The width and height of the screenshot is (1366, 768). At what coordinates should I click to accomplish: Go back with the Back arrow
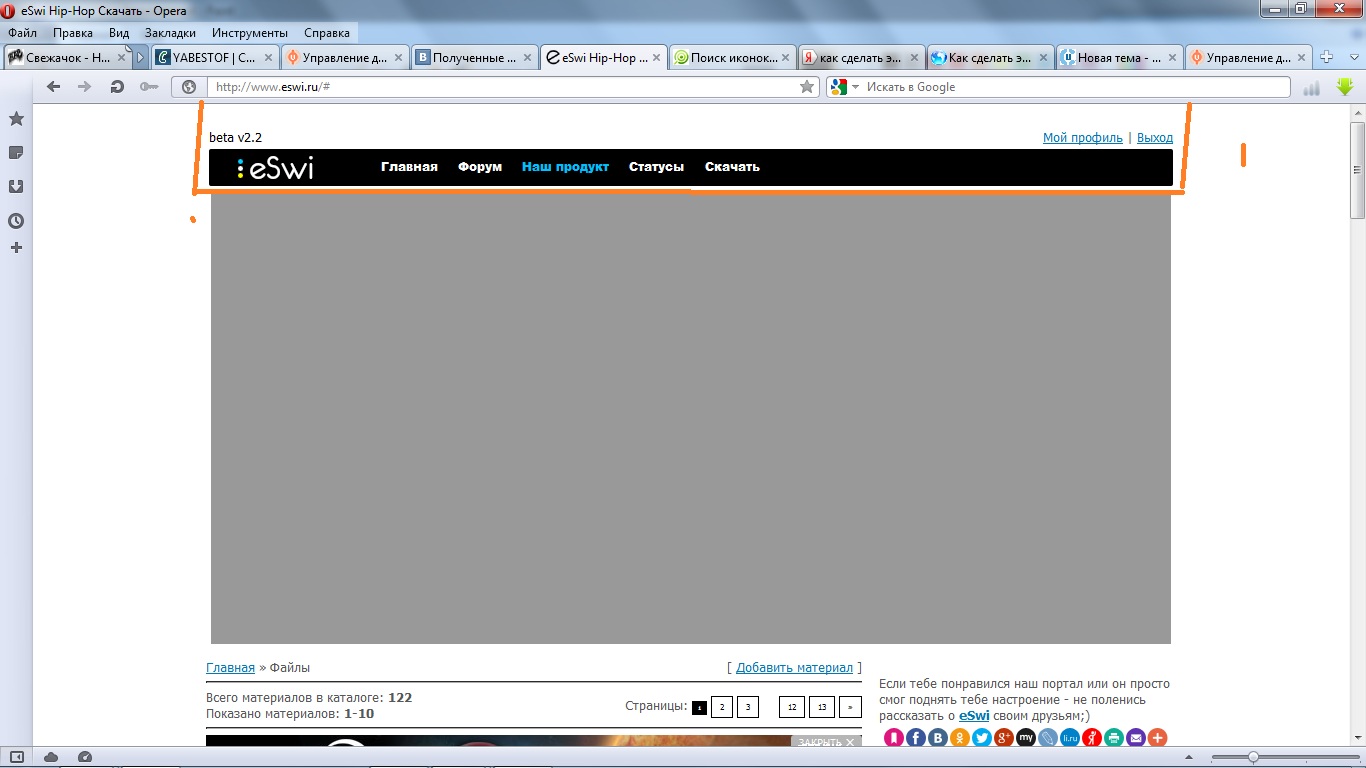pos(54,87)
